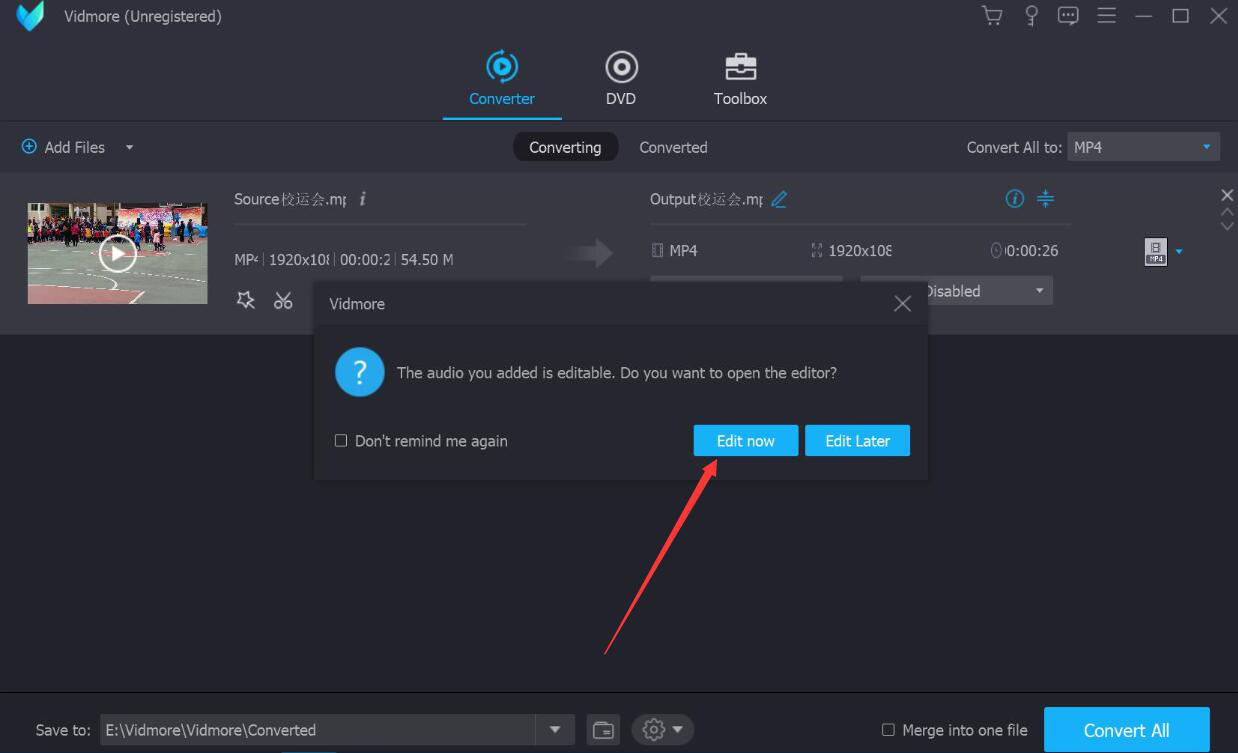
Task: Enable Don't remind me again checkbox
Action: [341, 441]
